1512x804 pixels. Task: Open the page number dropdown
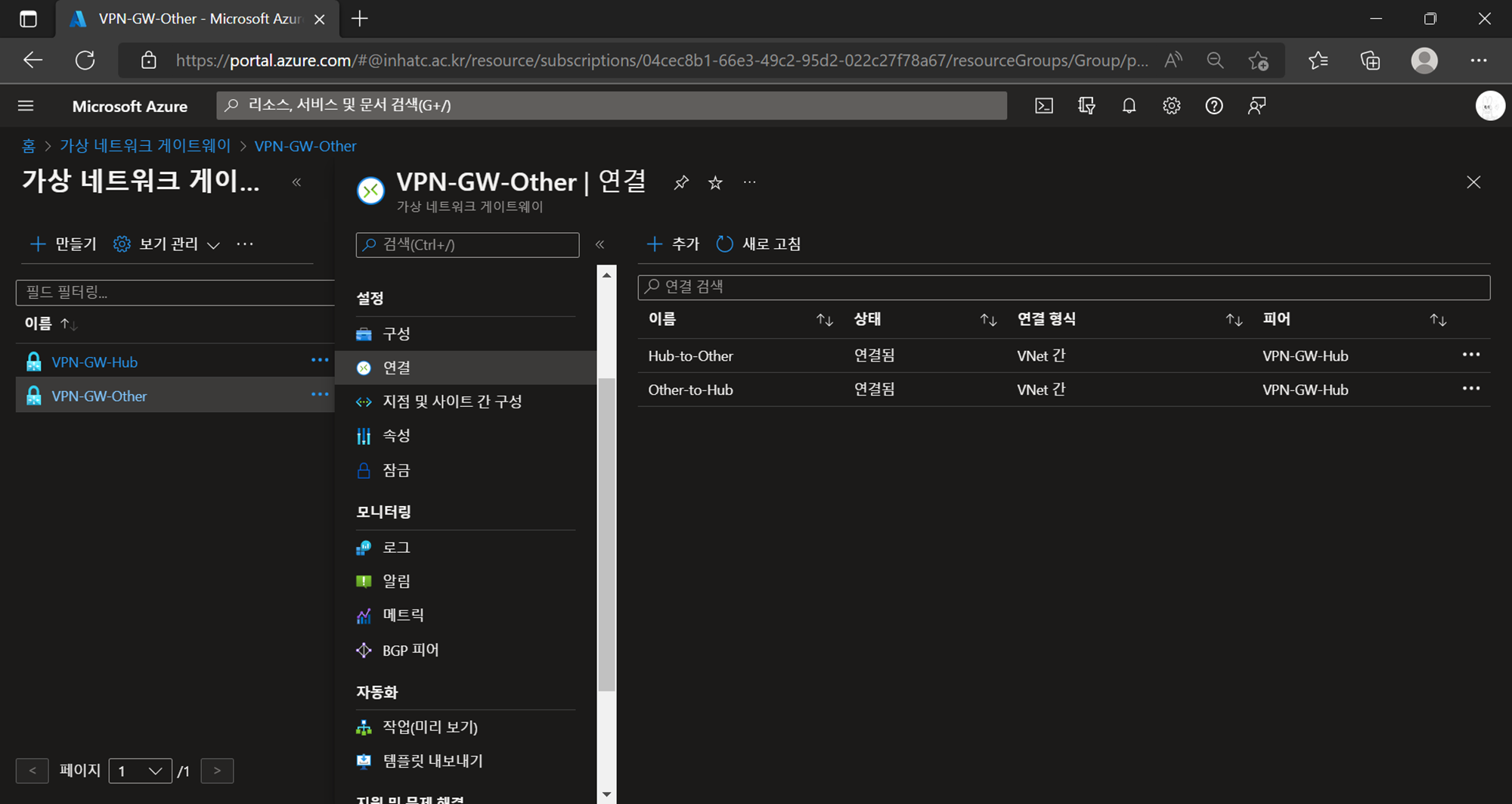coord(141,771)
